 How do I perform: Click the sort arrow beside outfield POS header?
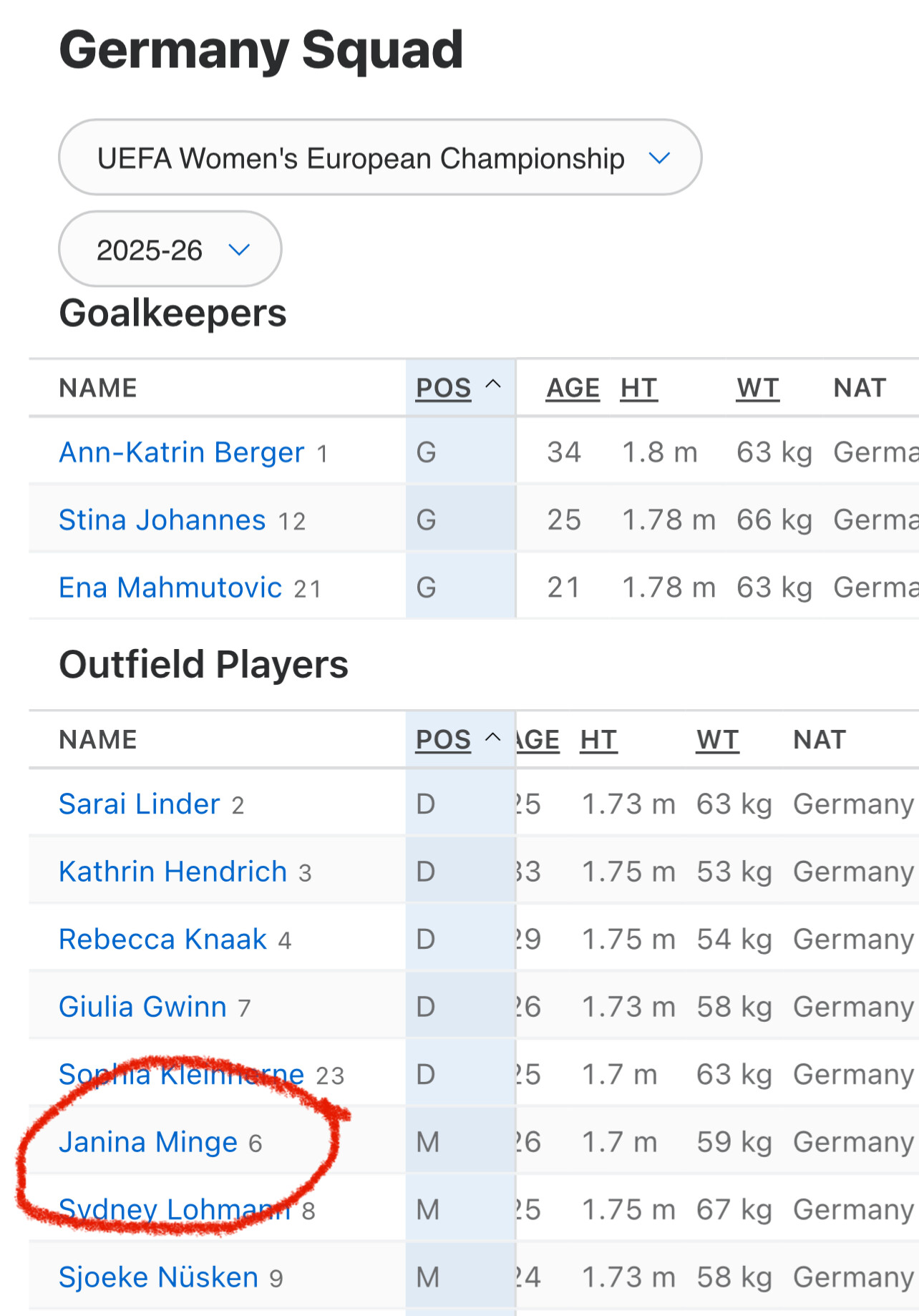pyautogui.click(x=493, y=737)
